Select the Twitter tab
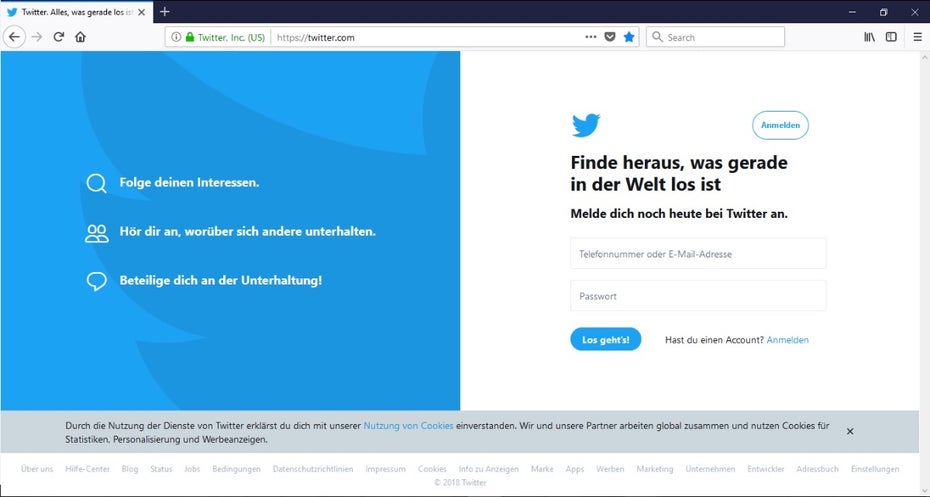 coord(77,12)
